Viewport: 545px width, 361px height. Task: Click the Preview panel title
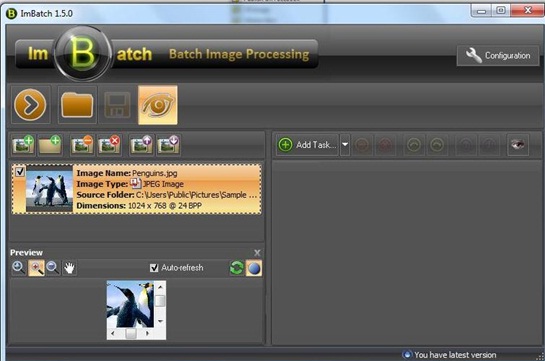pyautogui.click(x=26, y=253)
